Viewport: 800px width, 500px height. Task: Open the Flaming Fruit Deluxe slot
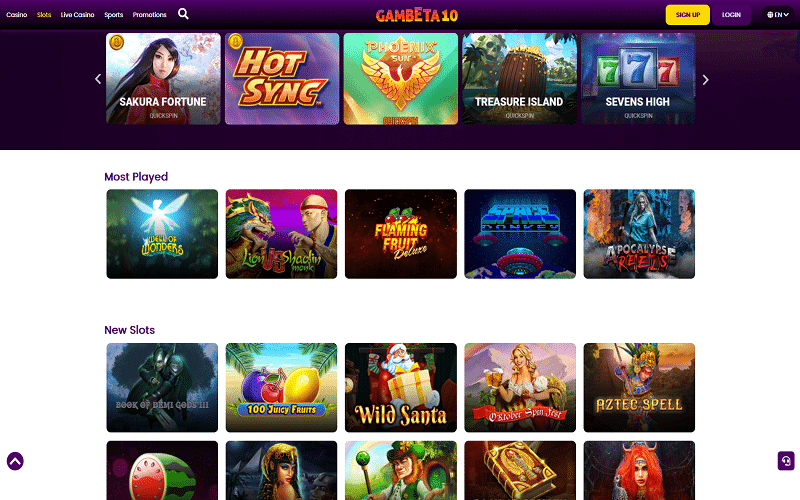click(401, 234)
